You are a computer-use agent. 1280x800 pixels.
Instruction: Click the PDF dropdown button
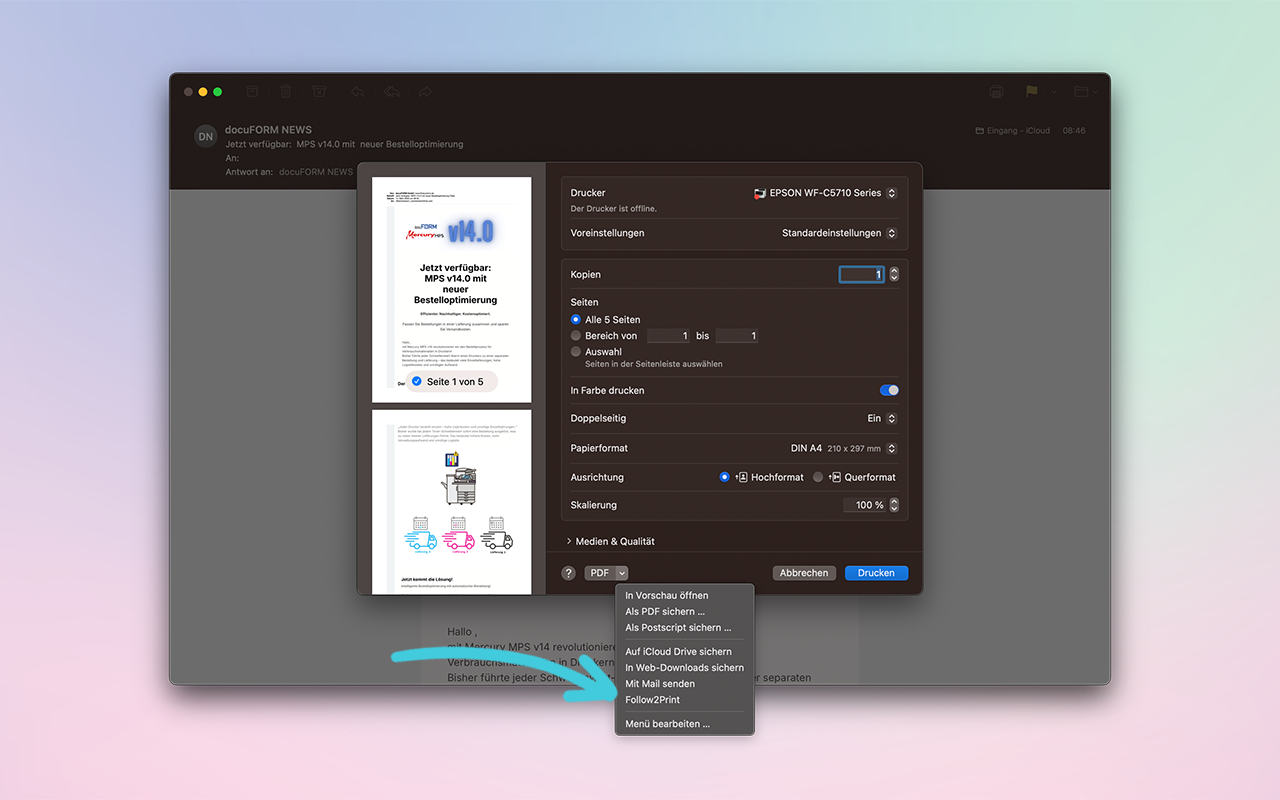pos(607,573)
